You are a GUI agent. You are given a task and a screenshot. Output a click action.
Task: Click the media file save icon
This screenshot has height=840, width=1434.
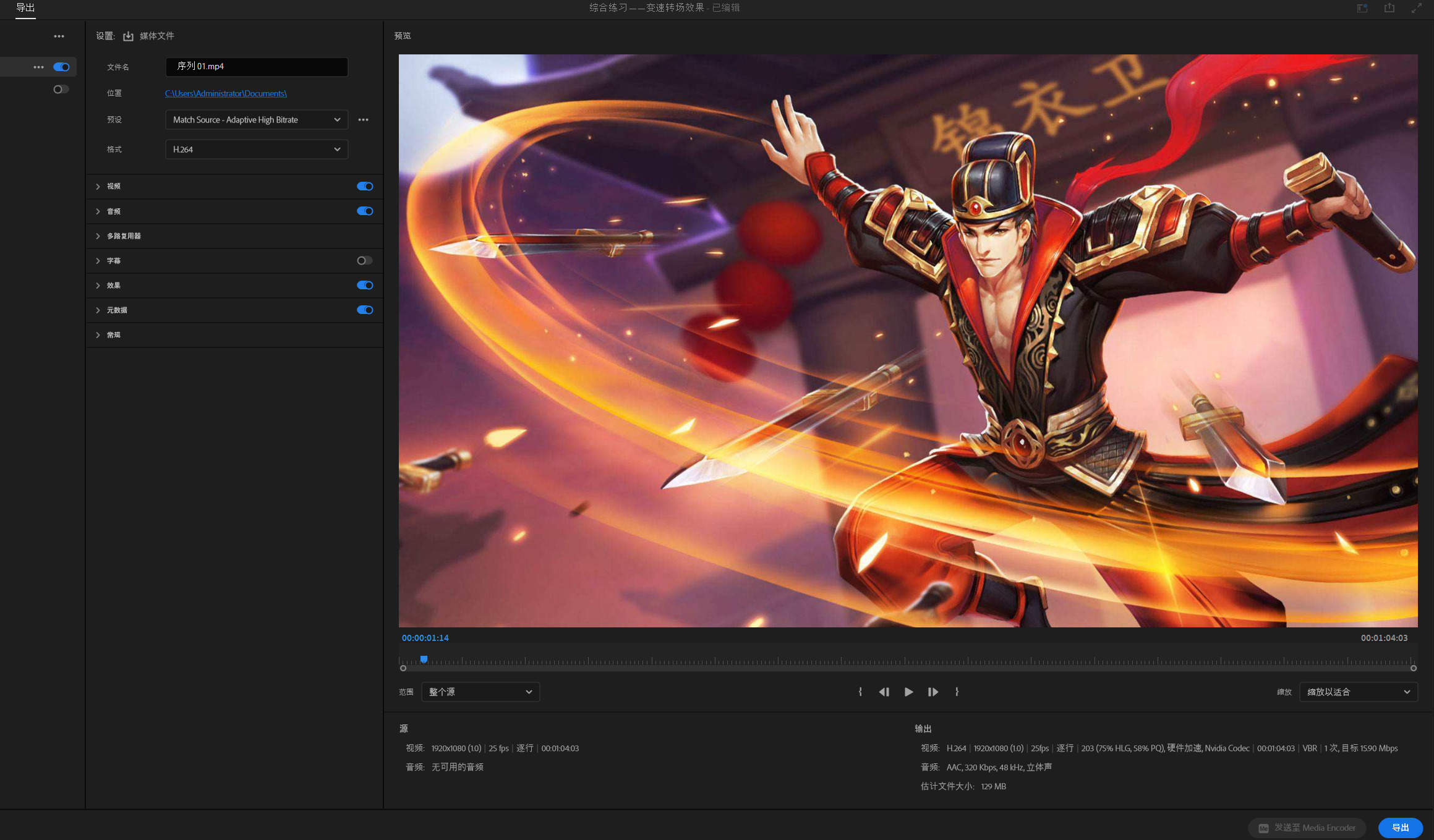128,36
